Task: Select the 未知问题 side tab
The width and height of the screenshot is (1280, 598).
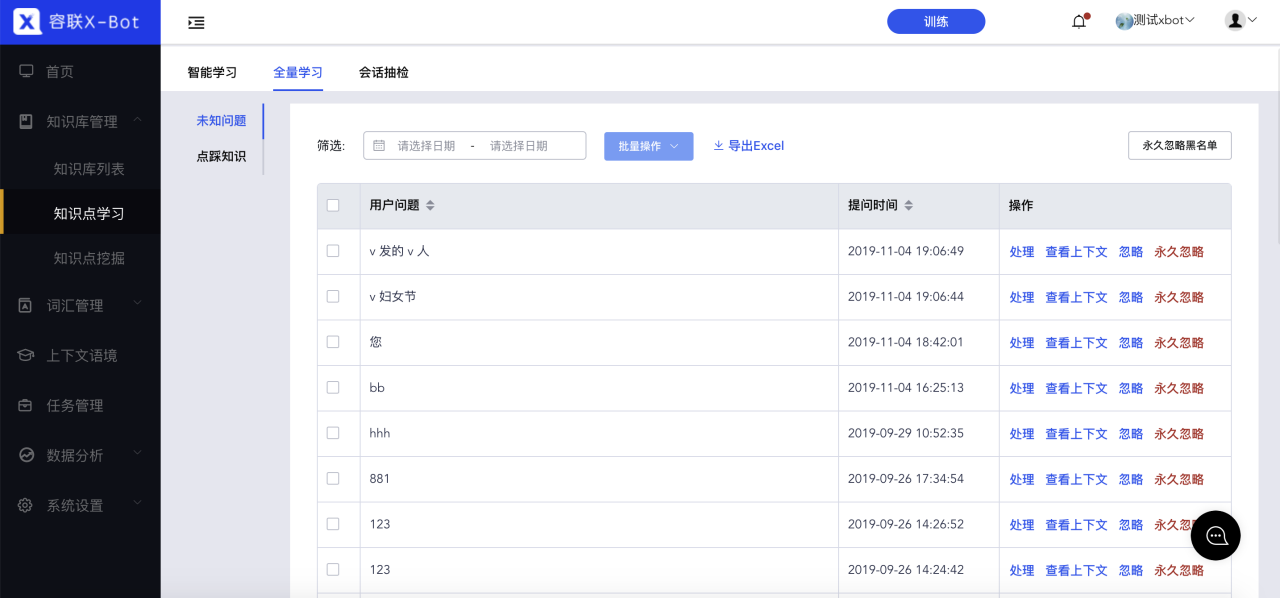Action: pos(221,121)
